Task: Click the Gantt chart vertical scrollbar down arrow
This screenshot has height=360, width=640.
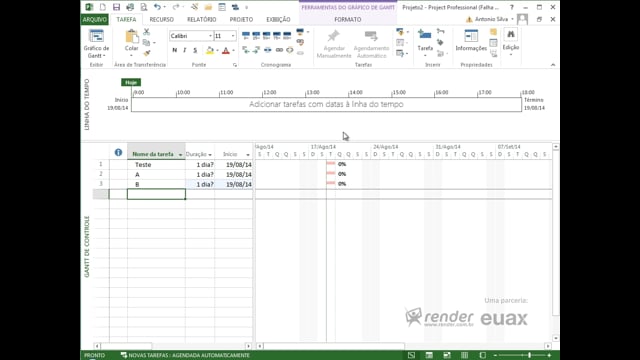Action: [556, 338]
